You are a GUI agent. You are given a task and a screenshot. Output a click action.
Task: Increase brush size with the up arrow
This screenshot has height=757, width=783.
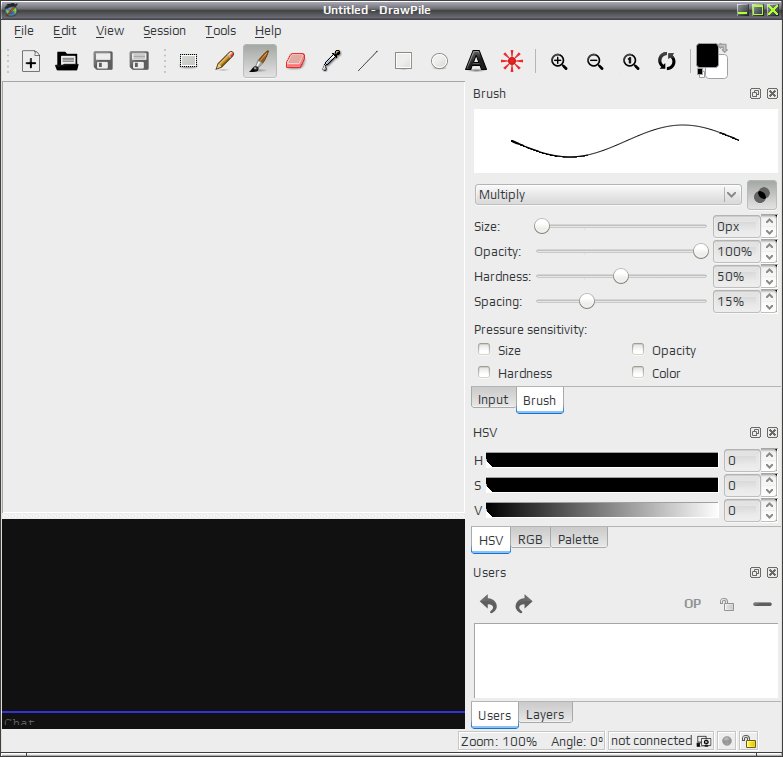(x=770, y=221)
